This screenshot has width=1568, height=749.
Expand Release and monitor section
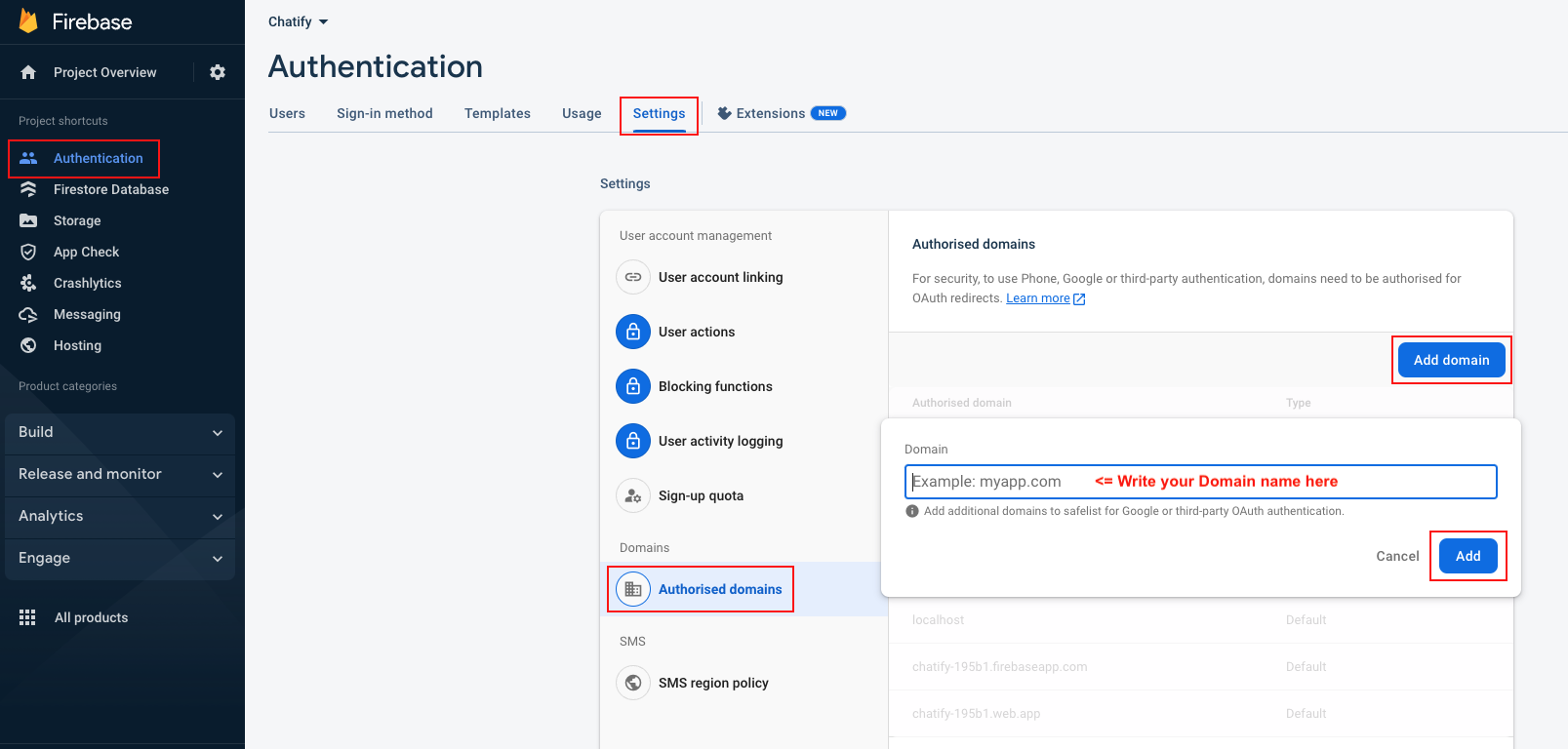click(x=120, y=474)
